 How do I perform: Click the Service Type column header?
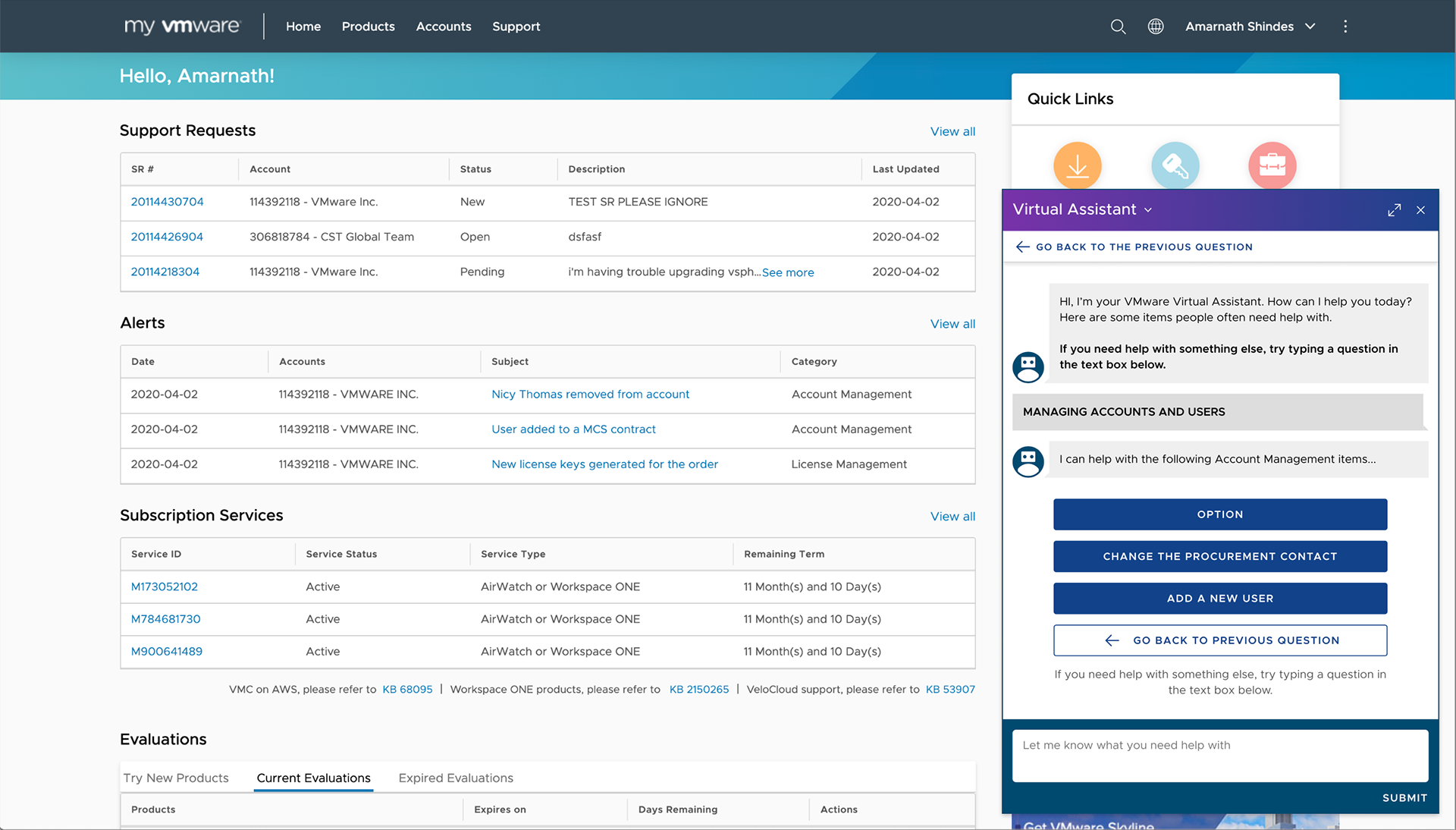pos(513,555)
